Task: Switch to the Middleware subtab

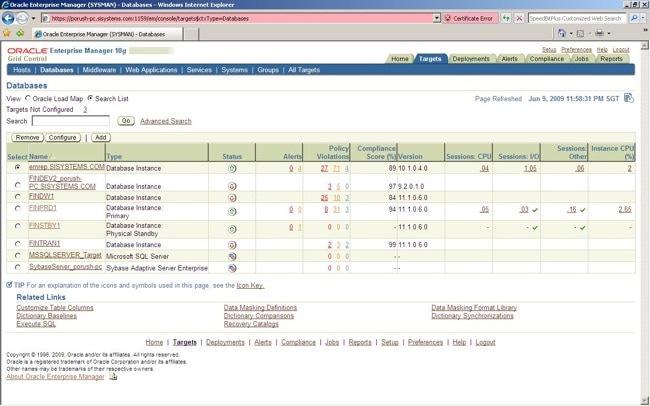Action: pyautogui.click(x=99, y=70)
